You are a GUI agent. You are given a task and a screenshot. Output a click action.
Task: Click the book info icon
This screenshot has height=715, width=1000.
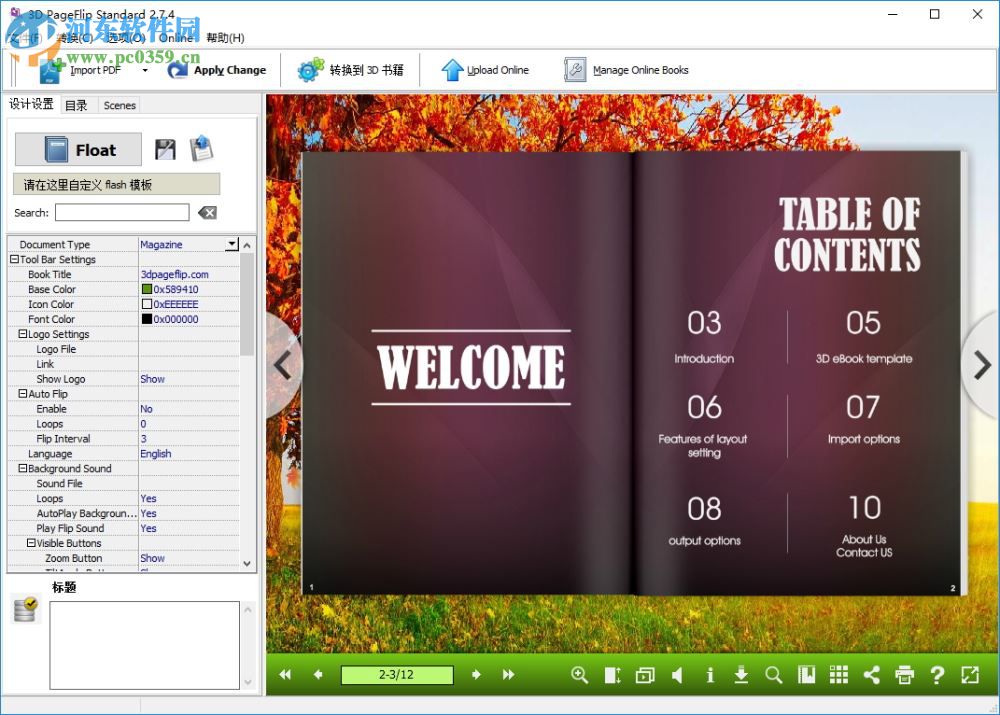click(x=710, y=675)
